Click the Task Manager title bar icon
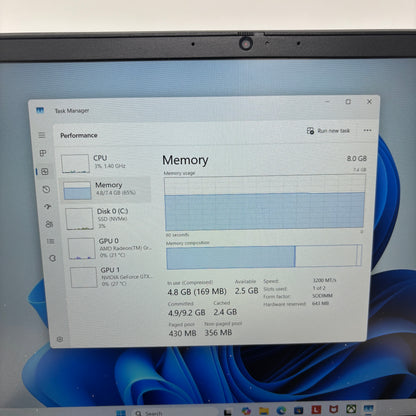Screen dimensions: 416x416 [x=40, y=110]
